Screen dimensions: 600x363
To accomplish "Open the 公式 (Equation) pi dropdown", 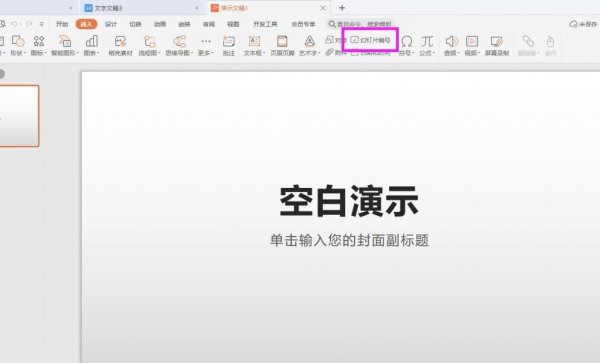I will tap(427, 46).
